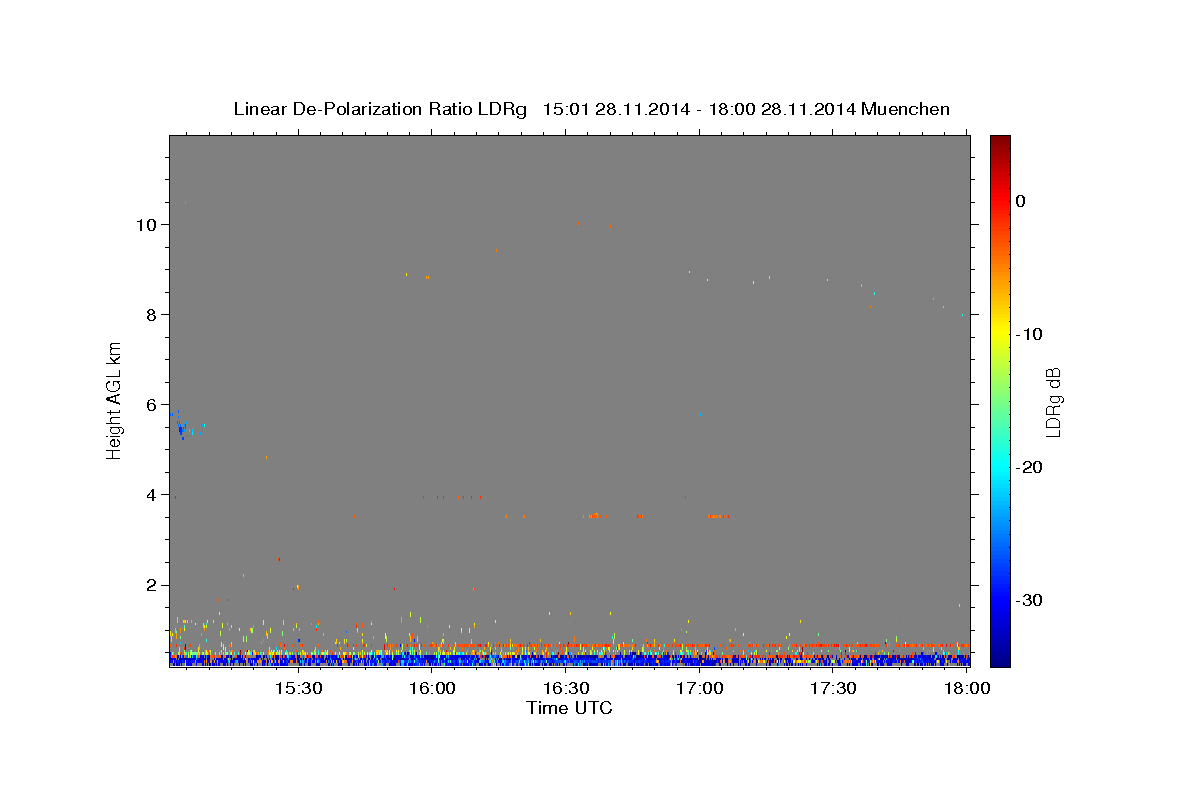The width and height of the screenshot is (1200, 800).
Task: Click the colorbar value 0
Action: 1021,201
